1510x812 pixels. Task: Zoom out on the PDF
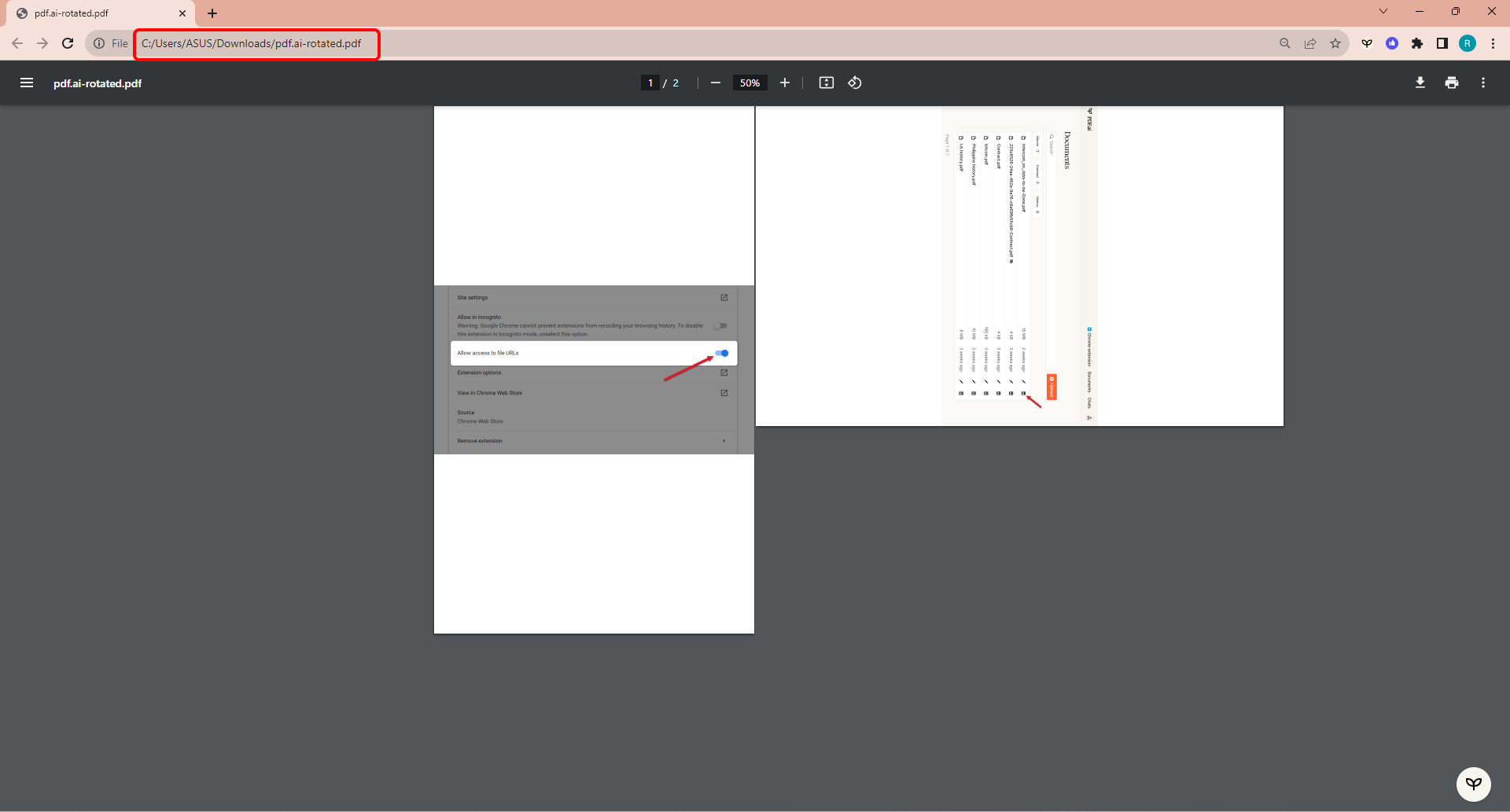[715, 83]
